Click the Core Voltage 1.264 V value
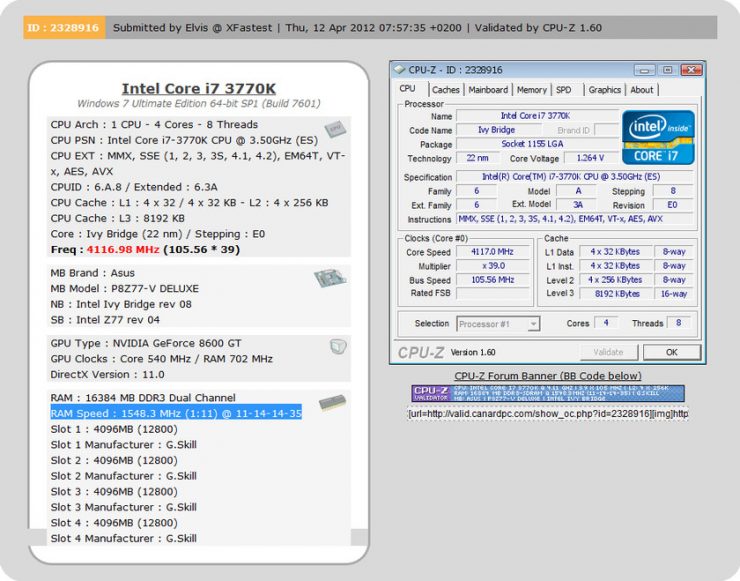 click(x=590, y=158)
